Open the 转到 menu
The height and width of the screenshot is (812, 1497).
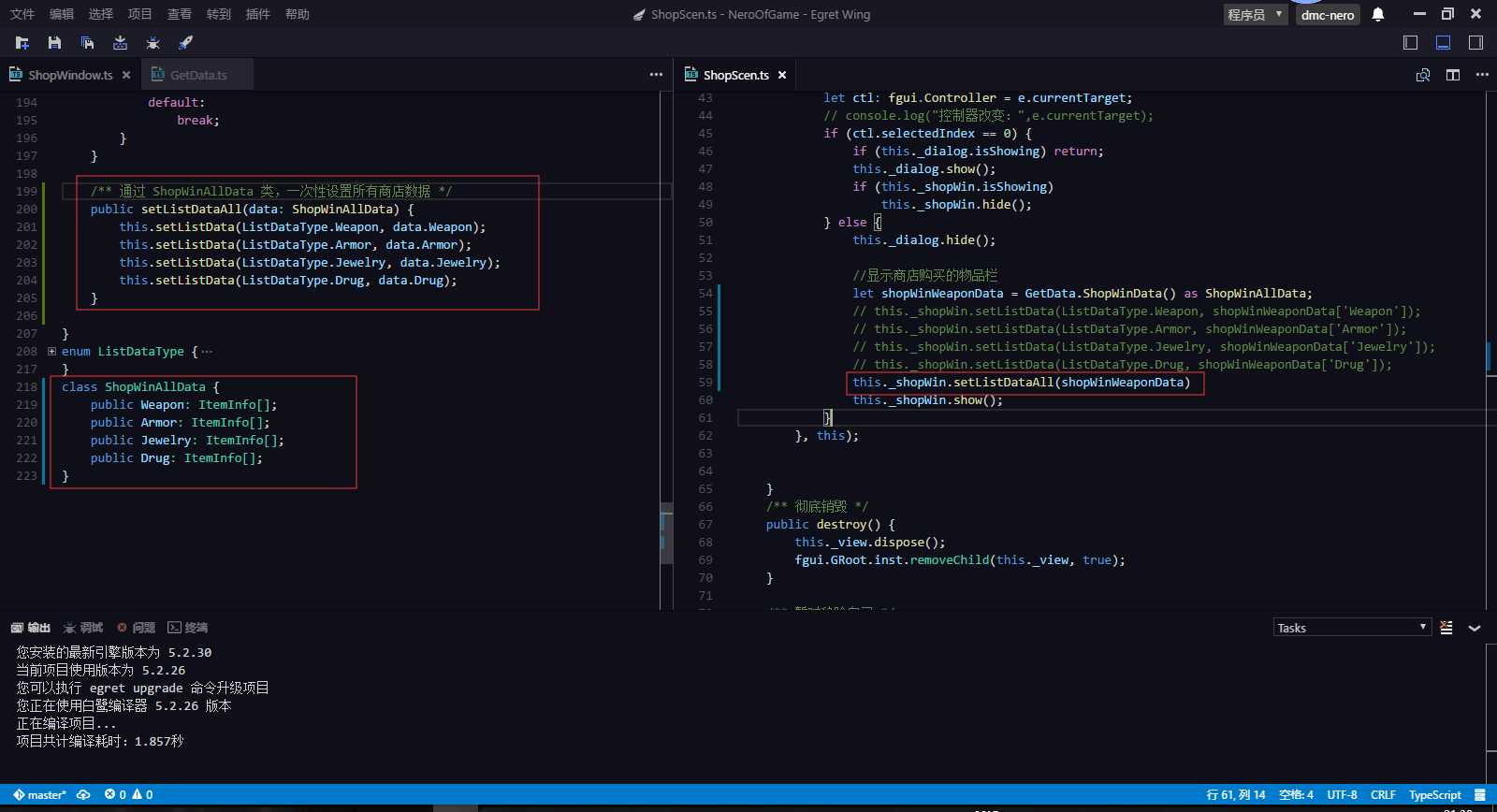pyautogui.click(x=219, y=14)
